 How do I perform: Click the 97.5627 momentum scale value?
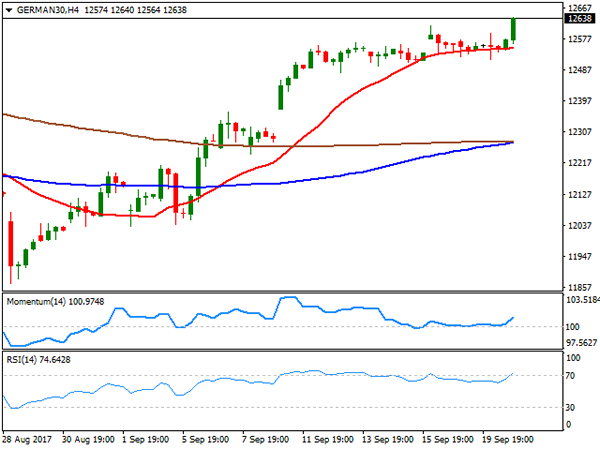tap(582, 342)
